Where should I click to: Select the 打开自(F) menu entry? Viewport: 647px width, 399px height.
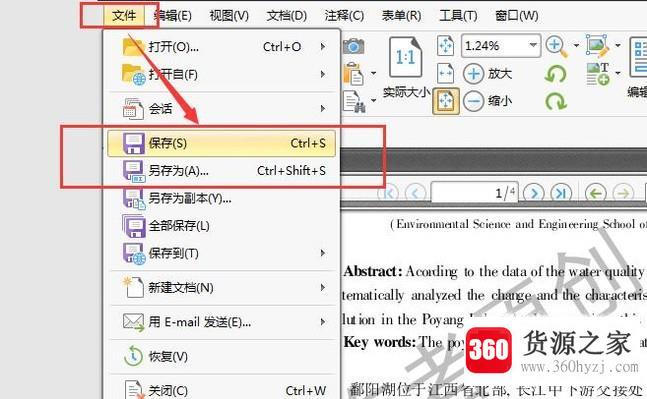223,74
